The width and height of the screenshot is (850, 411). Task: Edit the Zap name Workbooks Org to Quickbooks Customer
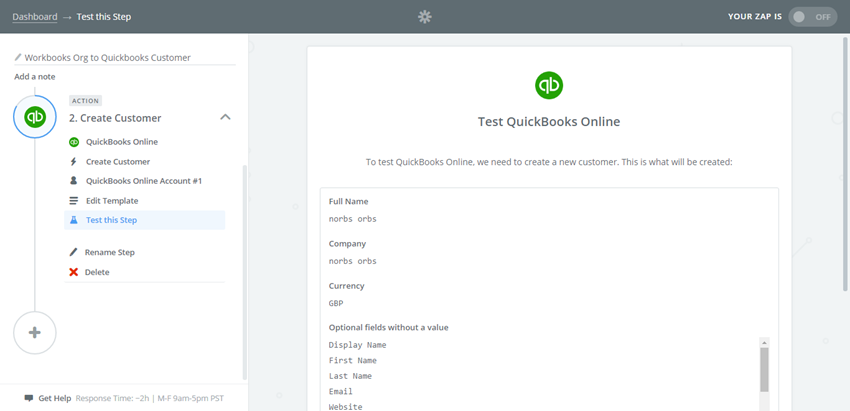click(108, 57)
